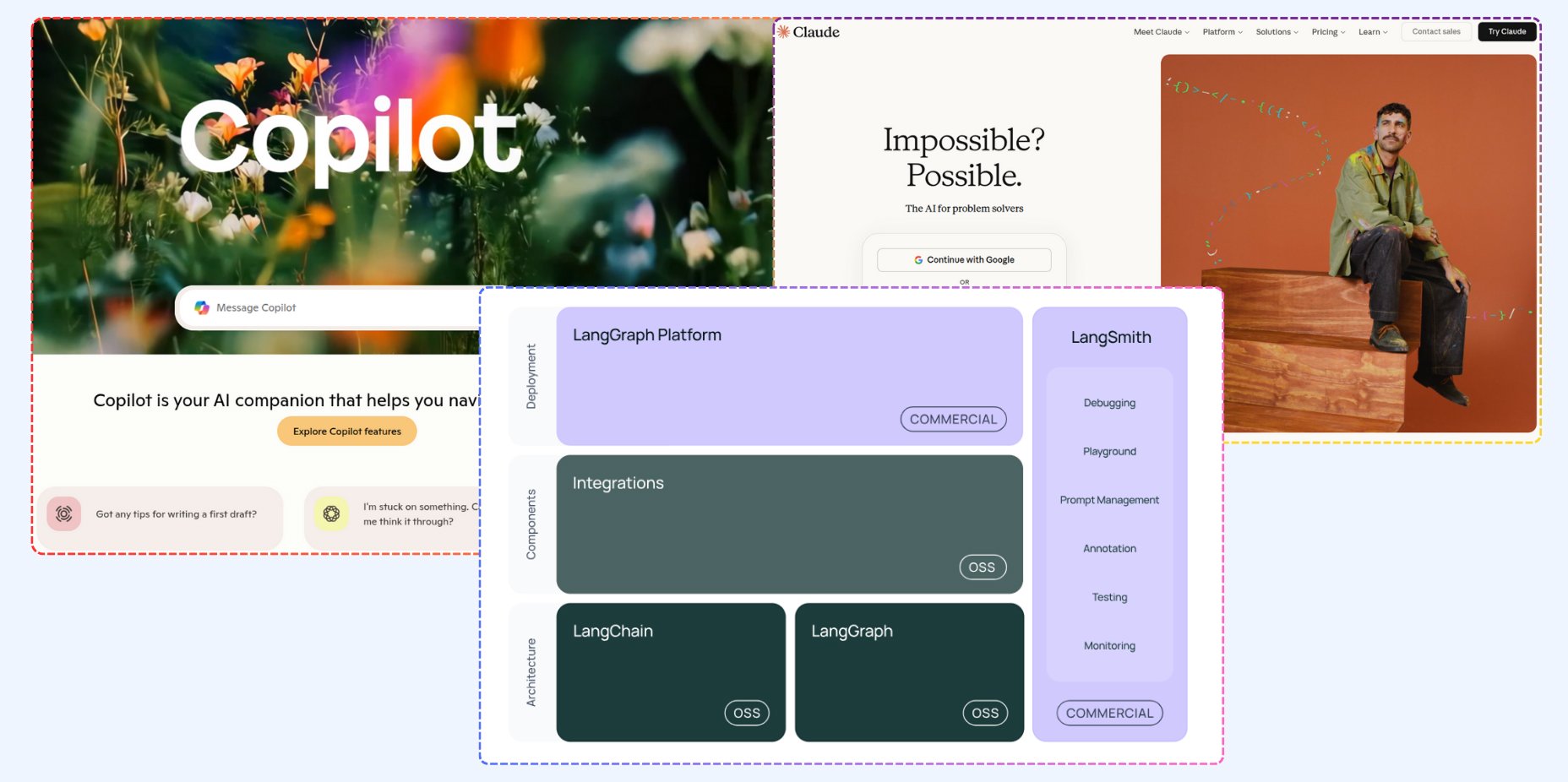
Task: Click the Claude starburst logo
Action: [x=783, y=32]
